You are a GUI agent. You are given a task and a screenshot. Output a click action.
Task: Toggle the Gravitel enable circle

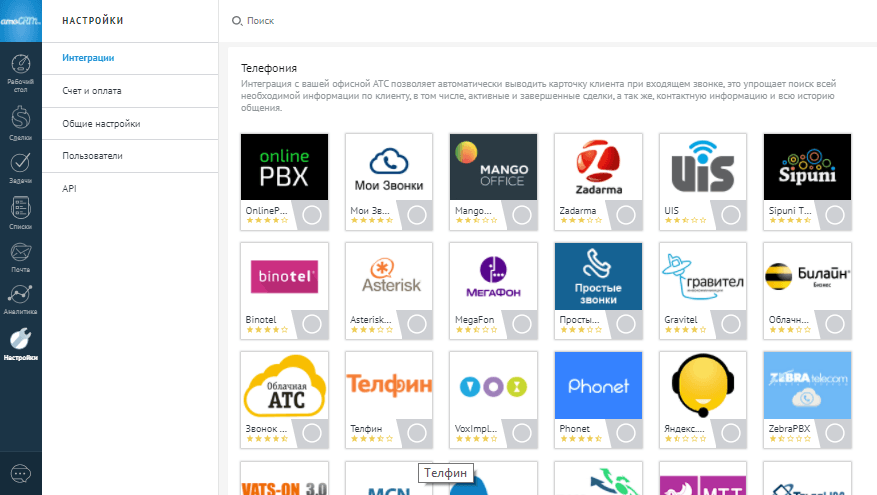pos(730,324)
